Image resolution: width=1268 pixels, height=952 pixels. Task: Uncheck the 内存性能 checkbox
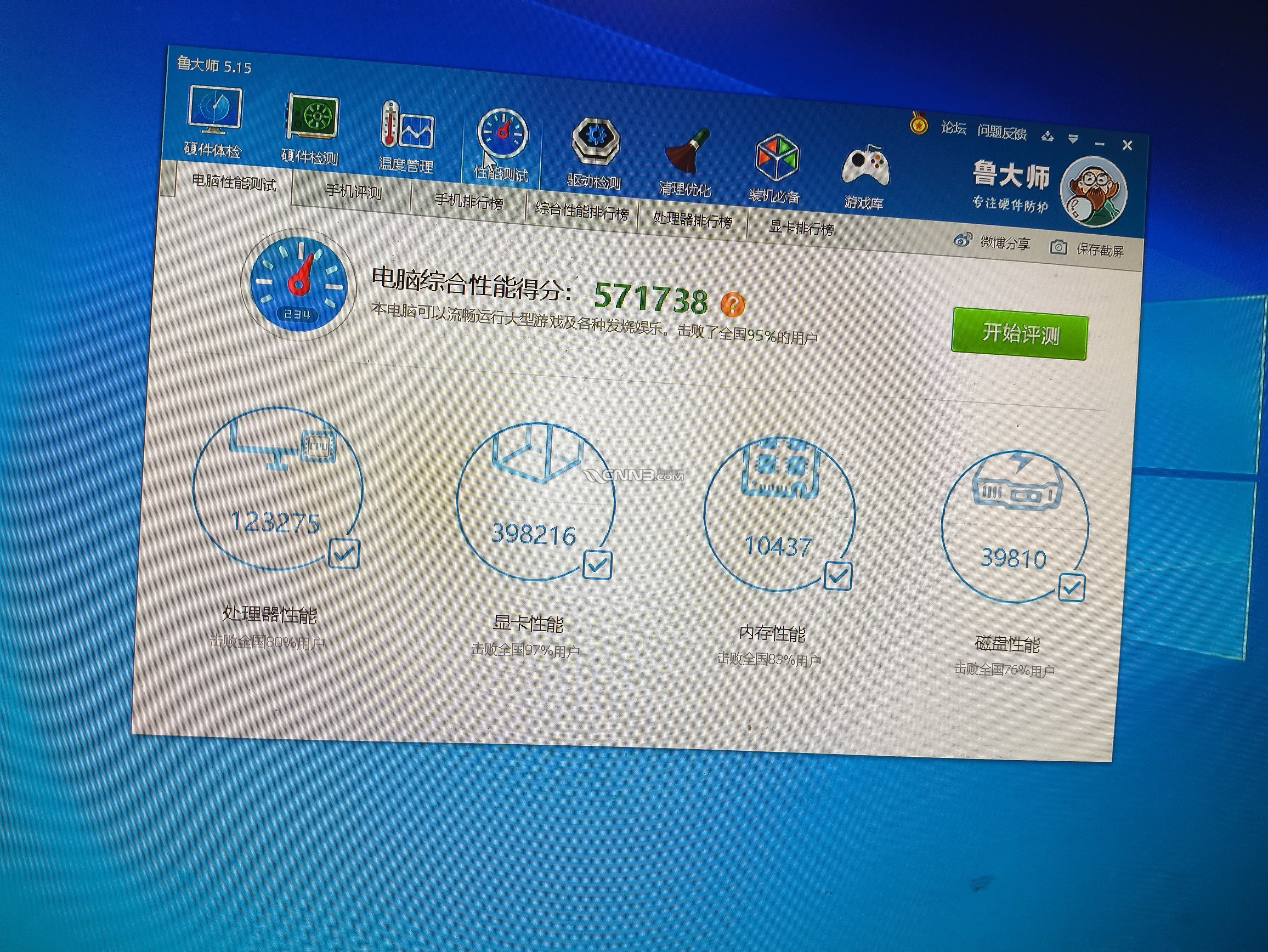(x=837, y=576)
